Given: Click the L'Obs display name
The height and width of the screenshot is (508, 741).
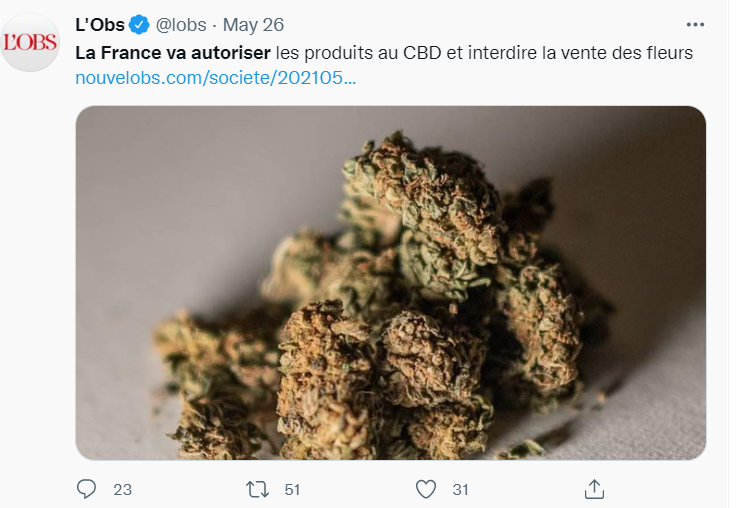Looking at the screenshot, I should coord(100,25).
